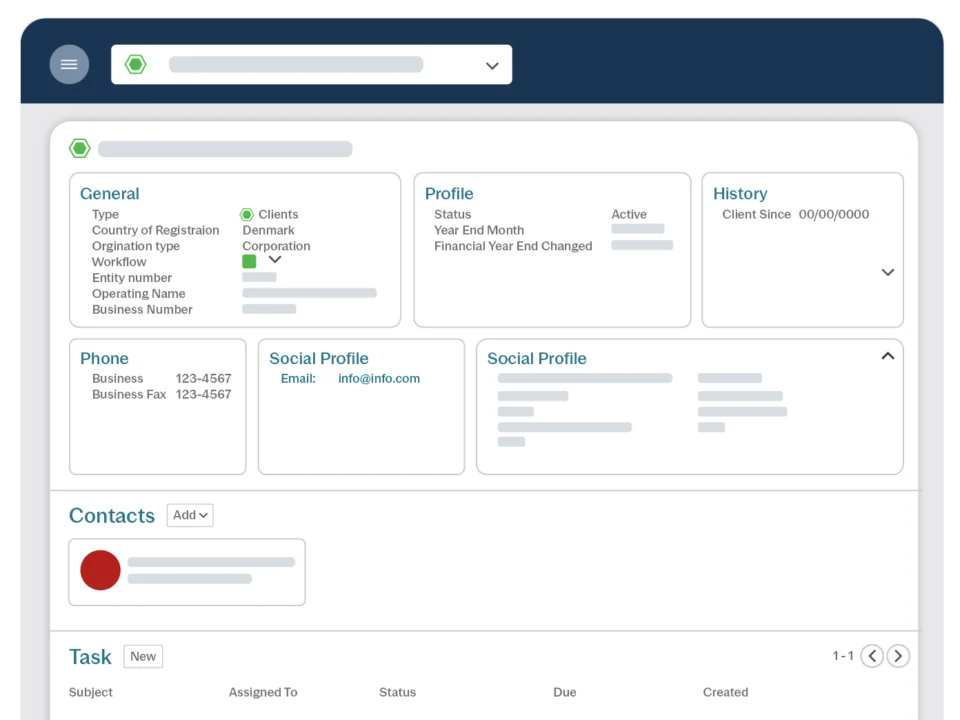Click the green hexagon beside the record title
This screenshot has height=720, width=960.
(x=80, y=149)
